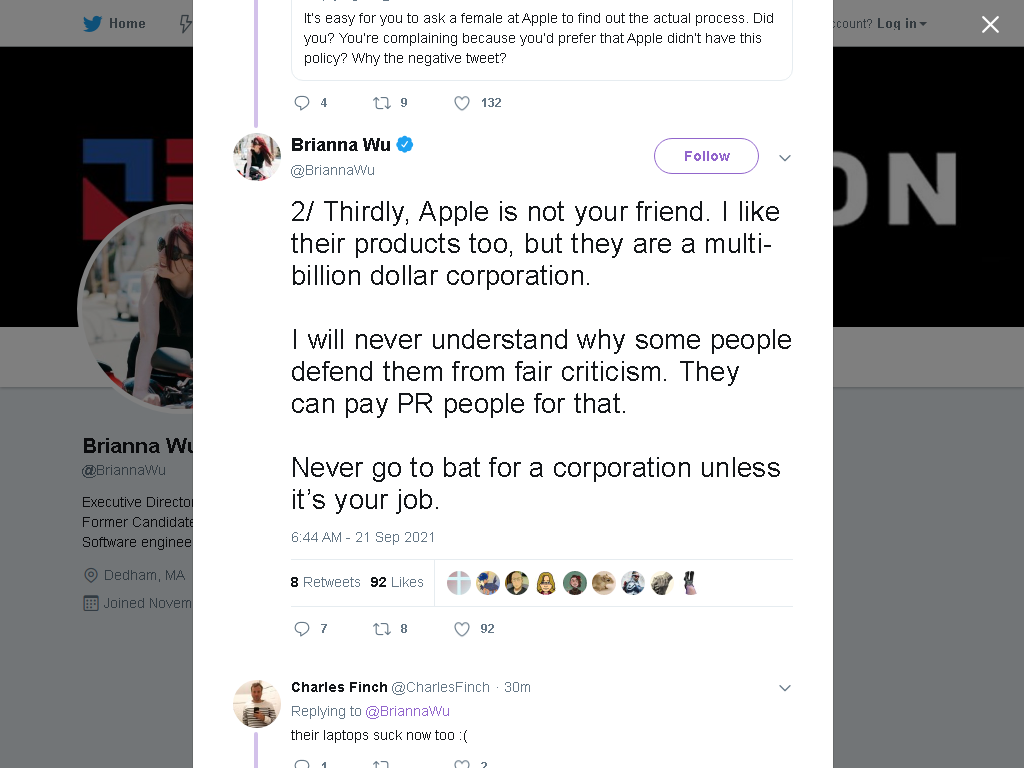Open Charles Finch's profile picture
This screenshot has width=1024, height=768.
(x=257, y=704)
